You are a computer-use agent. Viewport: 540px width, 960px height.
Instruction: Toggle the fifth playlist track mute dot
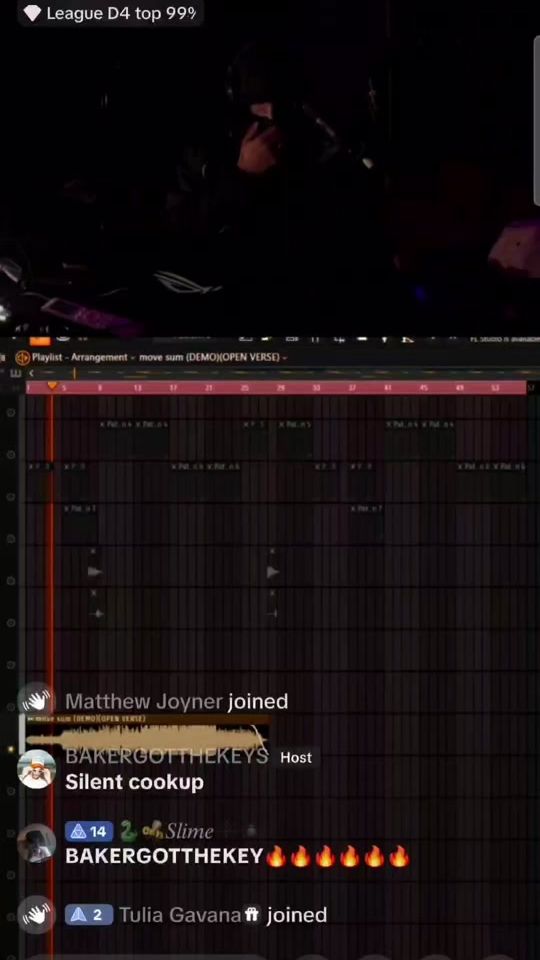click(10, 581)
